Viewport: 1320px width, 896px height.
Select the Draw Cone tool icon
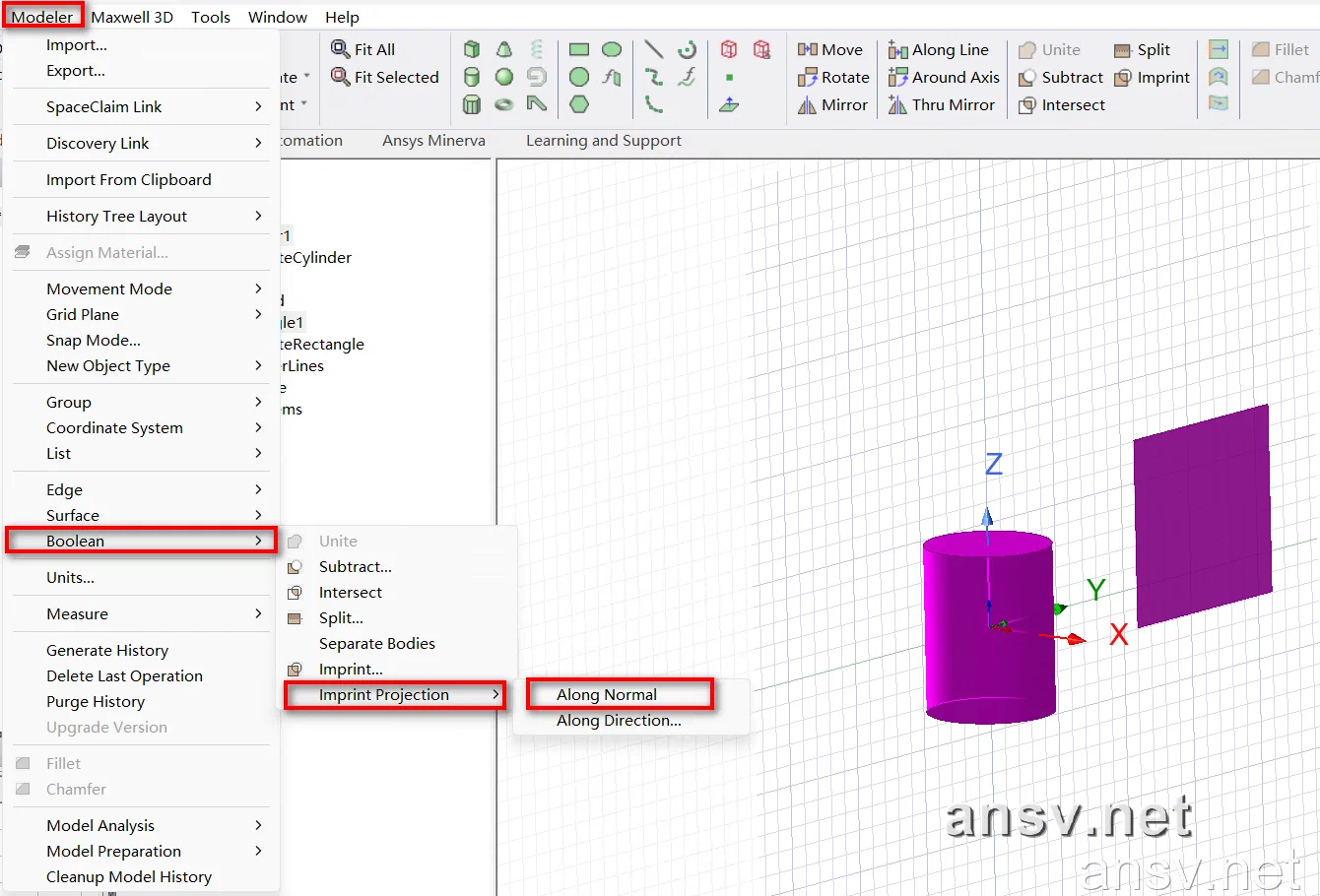pyautogui.click(x=504, y=49)
